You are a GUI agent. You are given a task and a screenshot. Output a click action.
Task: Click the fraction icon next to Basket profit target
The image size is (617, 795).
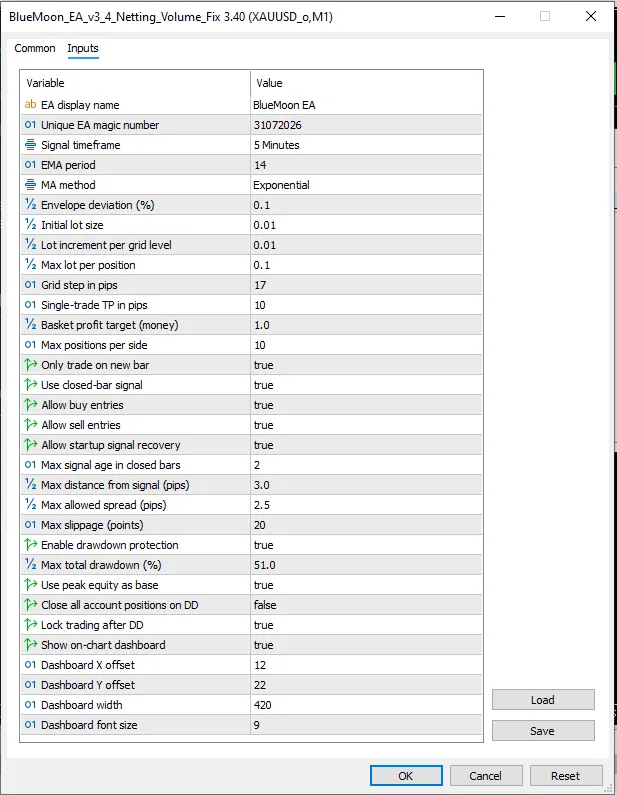(30, 324)
